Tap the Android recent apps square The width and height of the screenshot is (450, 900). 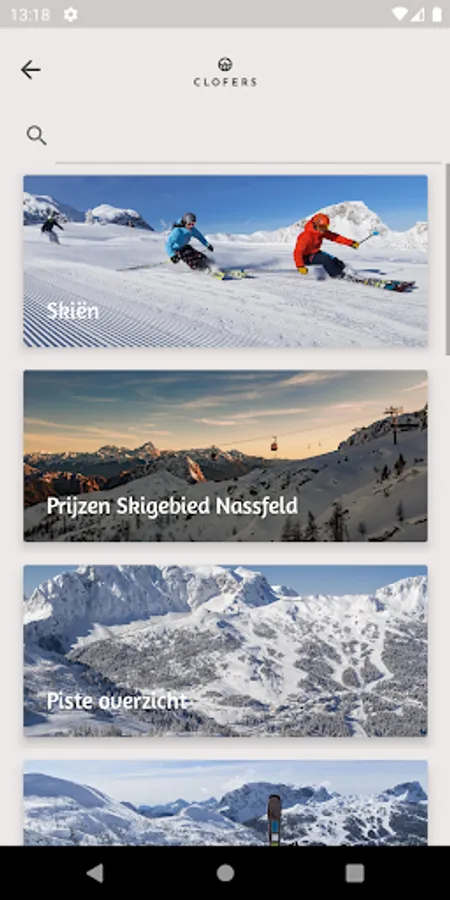pyautogui.click(x=355, y=873)
